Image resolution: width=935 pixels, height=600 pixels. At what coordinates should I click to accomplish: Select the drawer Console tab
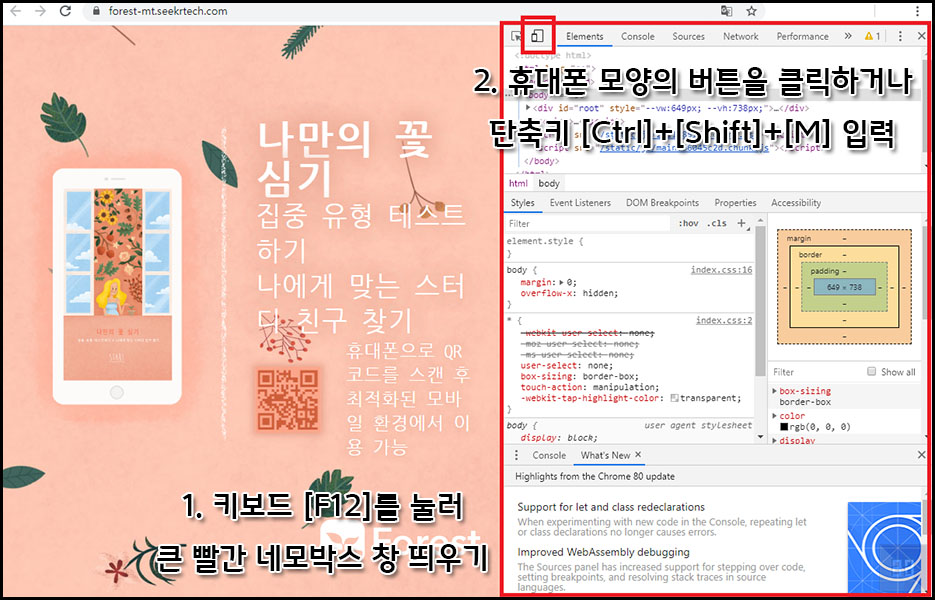tap(549, 455)
